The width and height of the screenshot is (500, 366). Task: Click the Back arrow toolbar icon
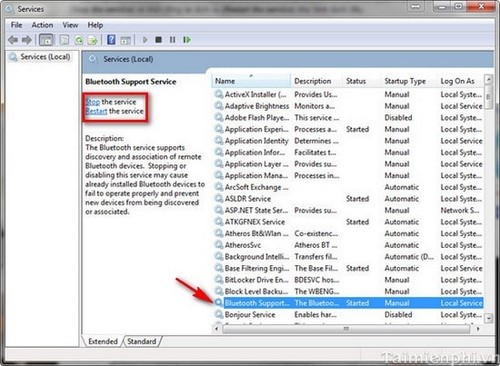13,40
